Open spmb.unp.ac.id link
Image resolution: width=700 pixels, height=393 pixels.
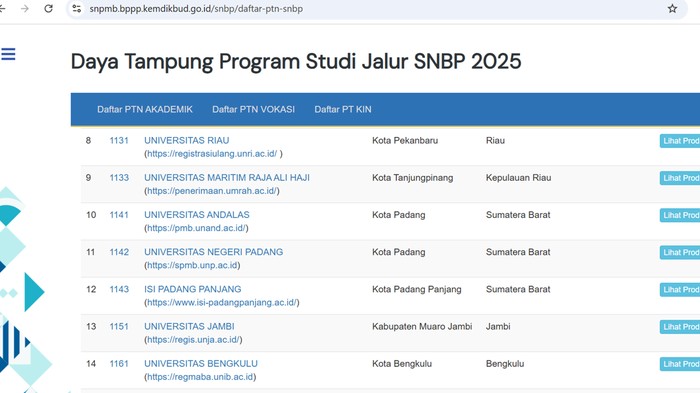click(x=192, y=265)
